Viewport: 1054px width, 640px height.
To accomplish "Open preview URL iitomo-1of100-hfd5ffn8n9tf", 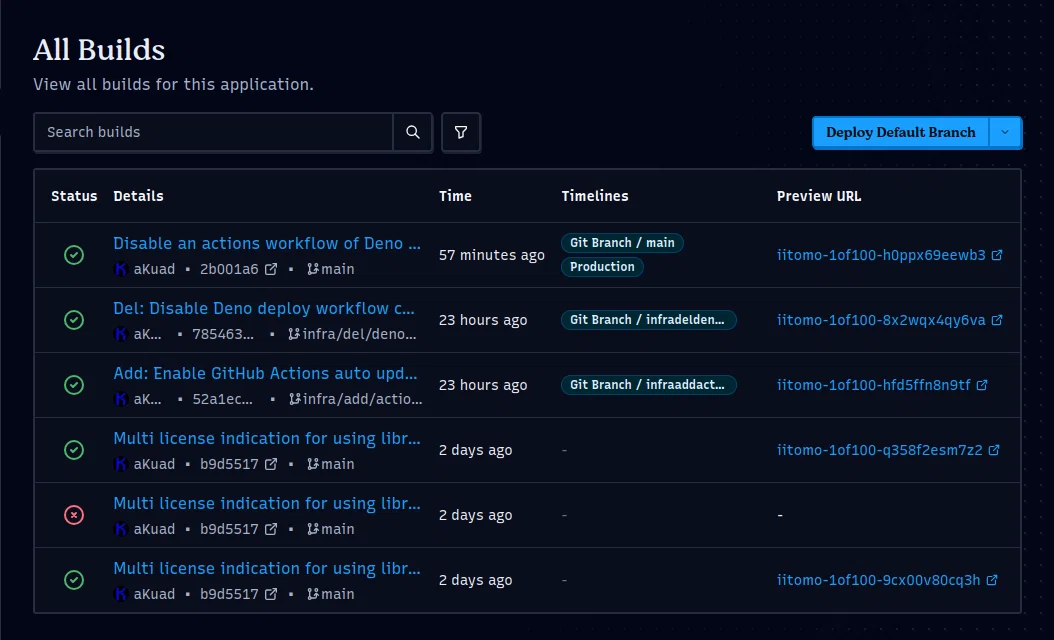I will tap(874, 385).
